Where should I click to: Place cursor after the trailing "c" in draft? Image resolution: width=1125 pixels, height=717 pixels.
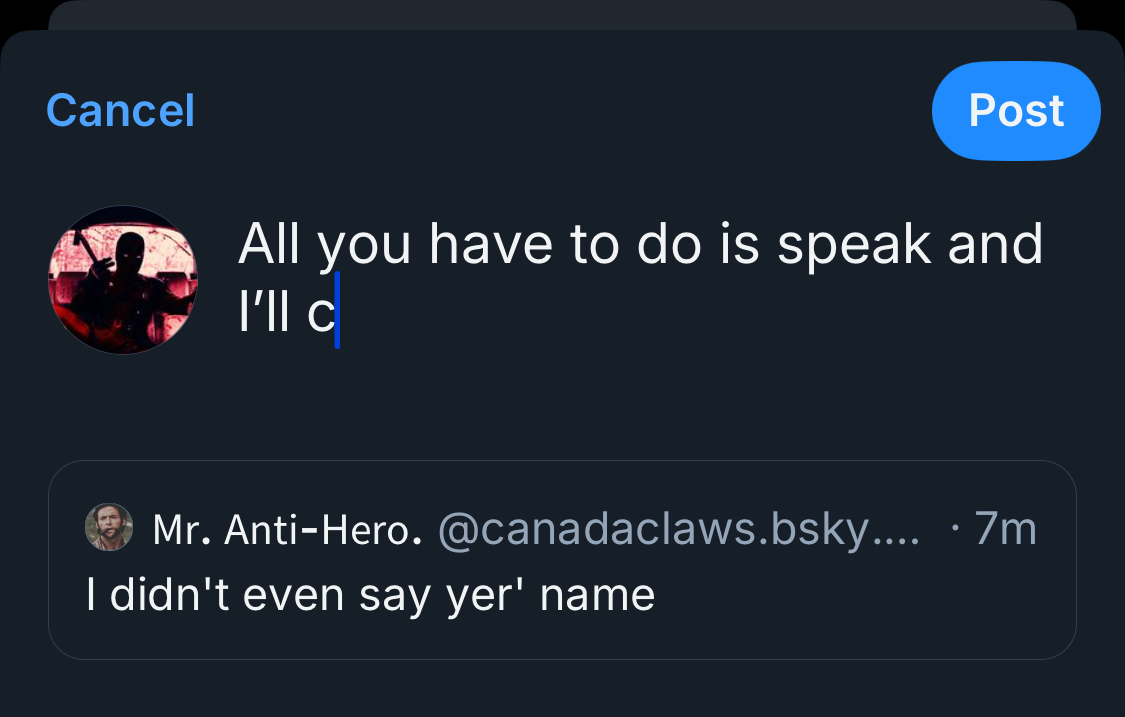click(x=337, y=314)
